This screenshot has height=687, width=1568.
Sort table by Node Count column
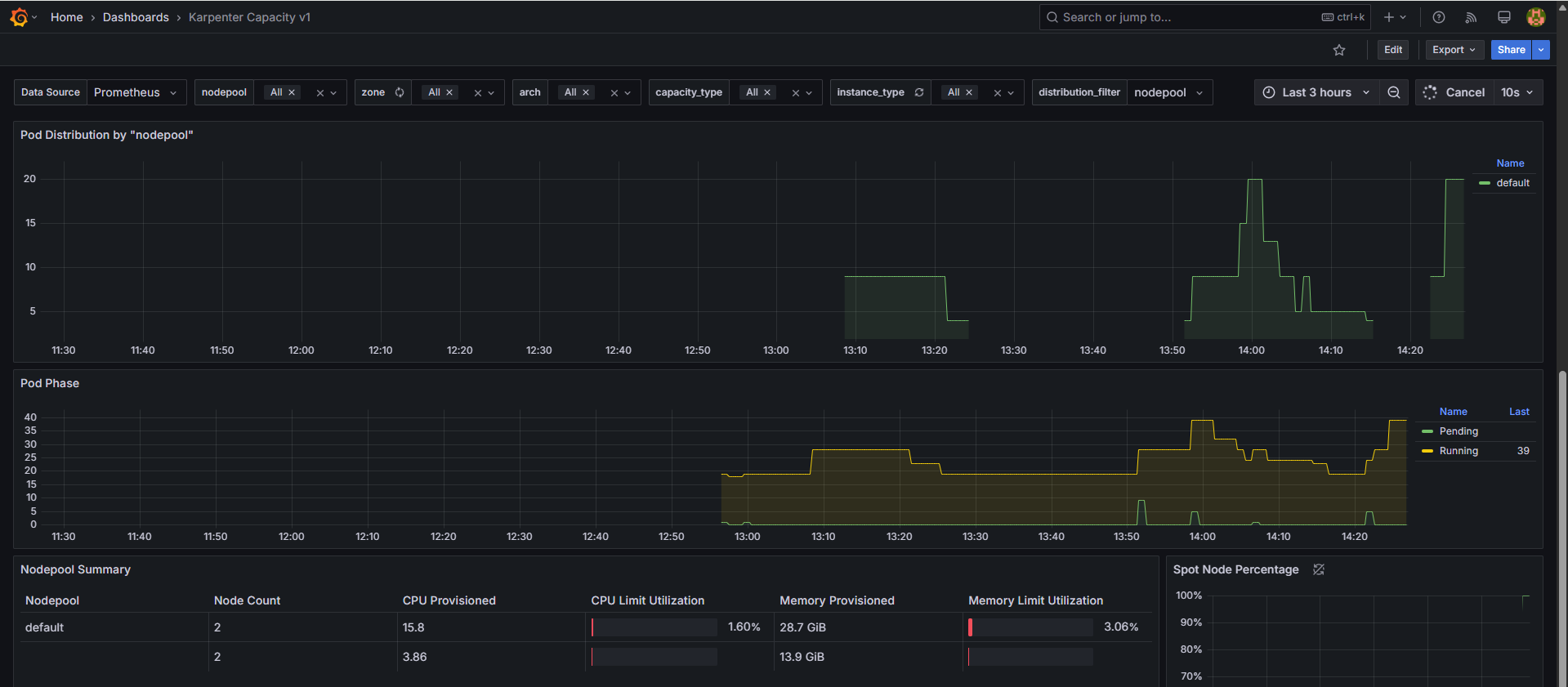tap(247, 600)
